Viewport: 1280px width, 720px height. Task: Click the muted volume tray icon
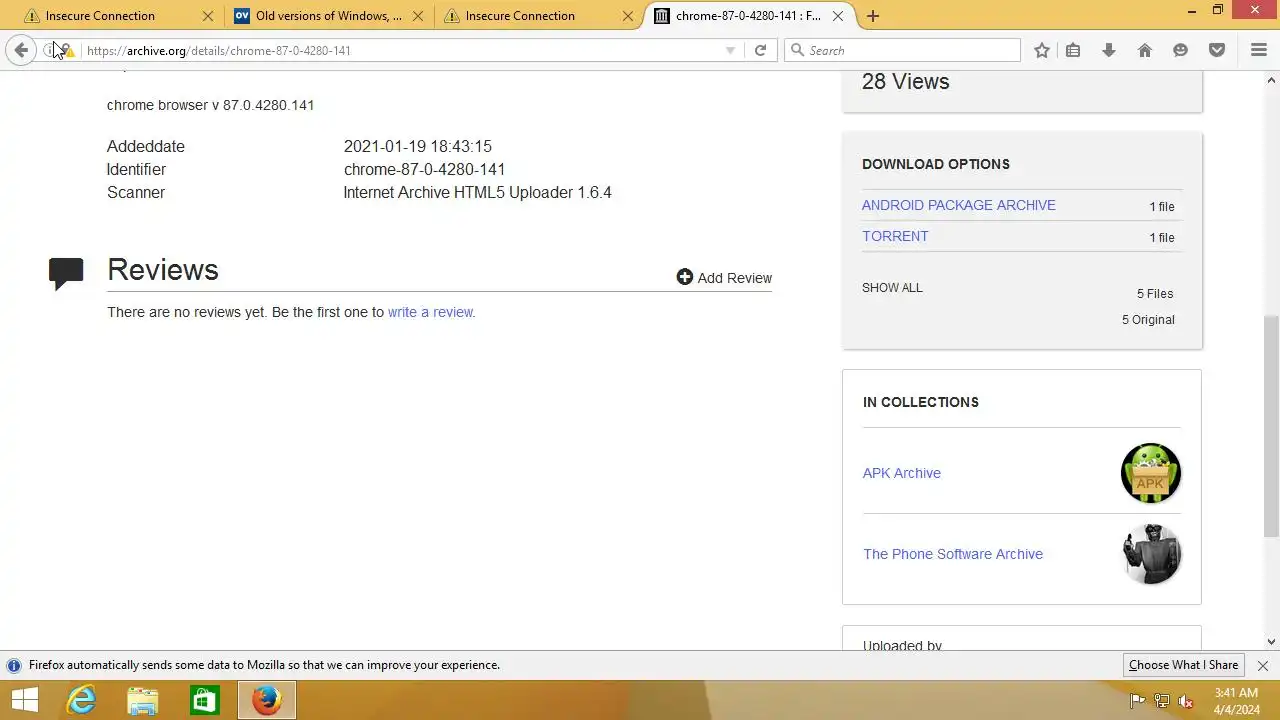(x=1188, y=701)
